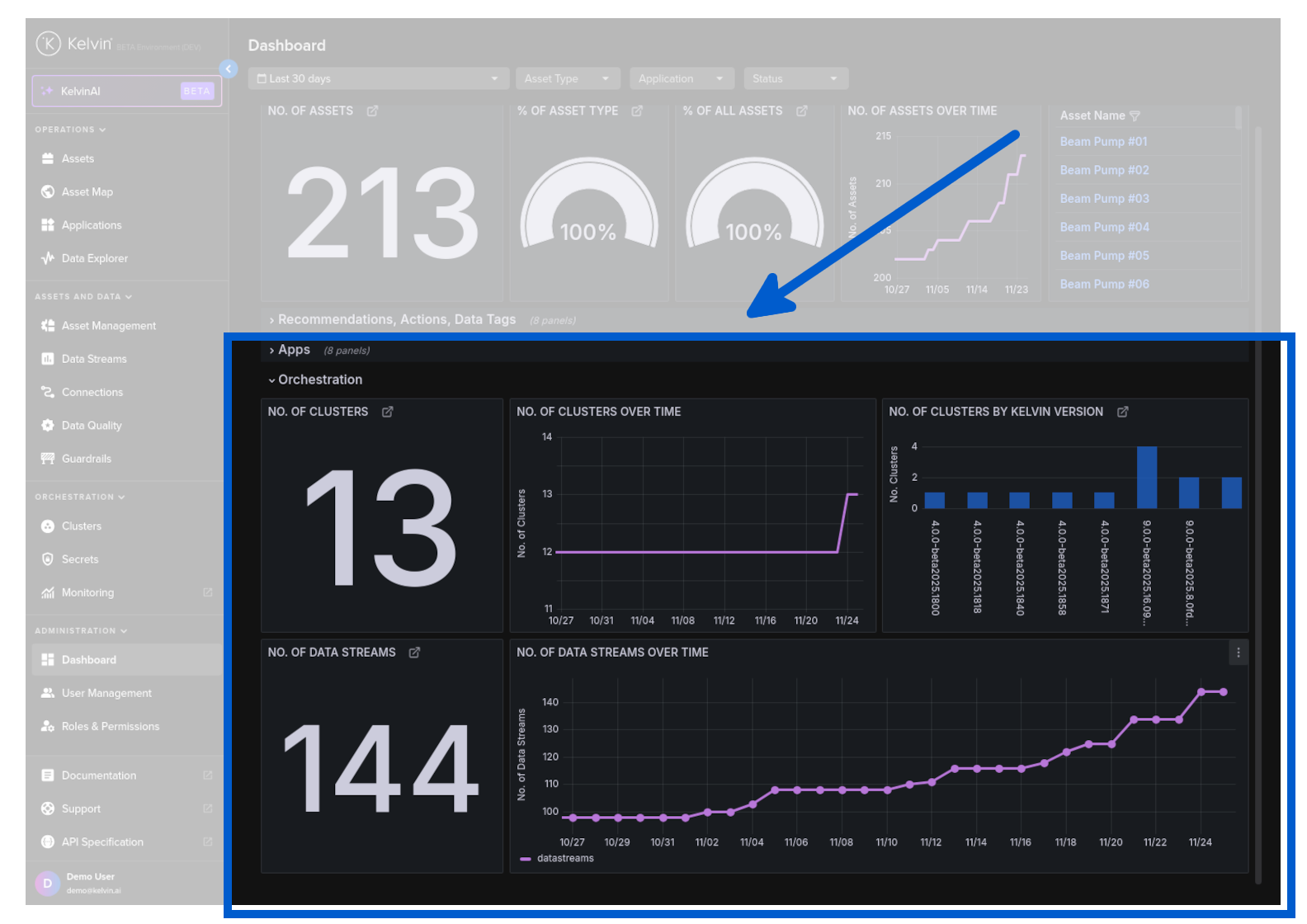Click the filter icon next to Asset Name

pos(1135,116)
